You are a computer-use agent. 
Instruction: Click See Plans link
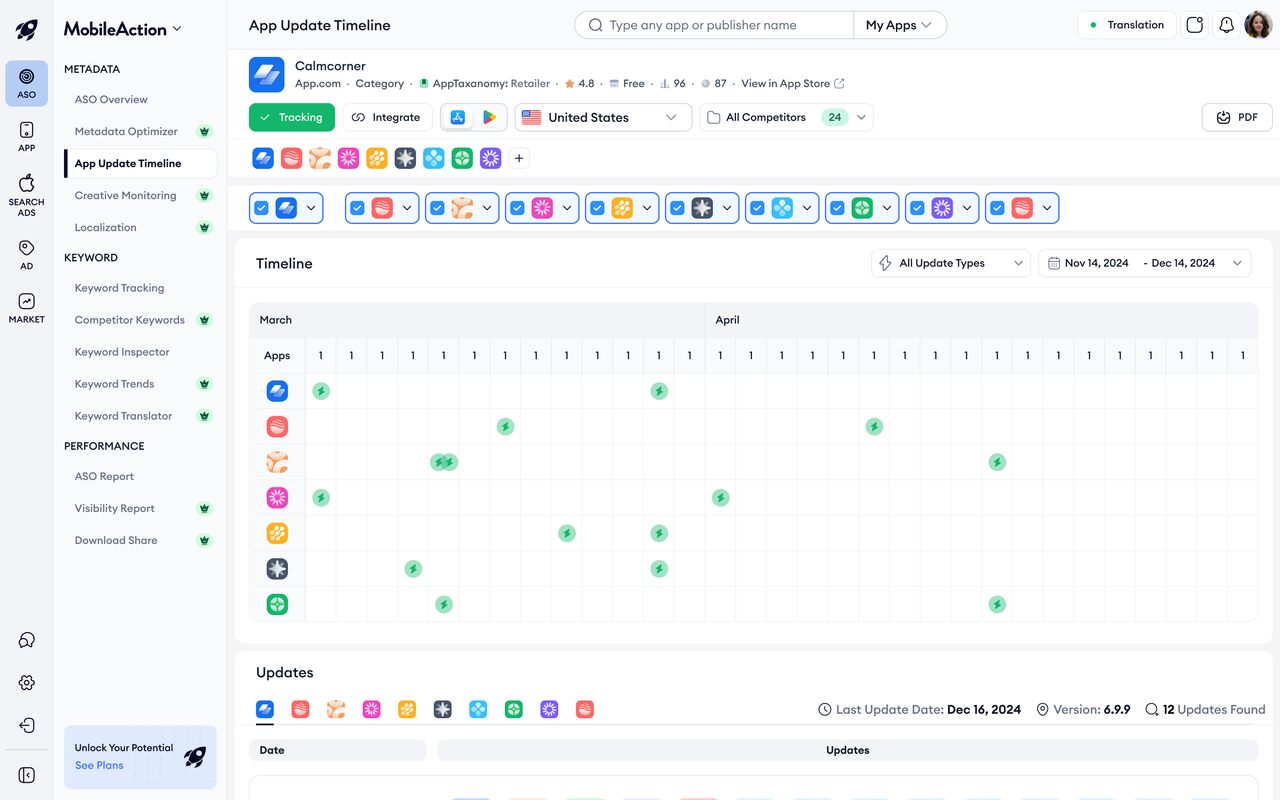coord(99,765)
